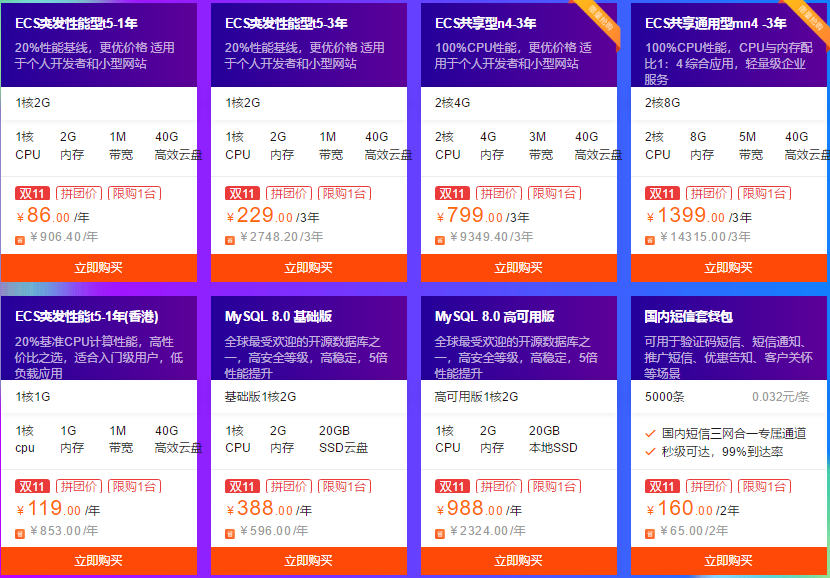The height and width of the screenshot is (578, 830).
Task: Click the ¥160.00/2年 price
Action: (x=693, y=509)
